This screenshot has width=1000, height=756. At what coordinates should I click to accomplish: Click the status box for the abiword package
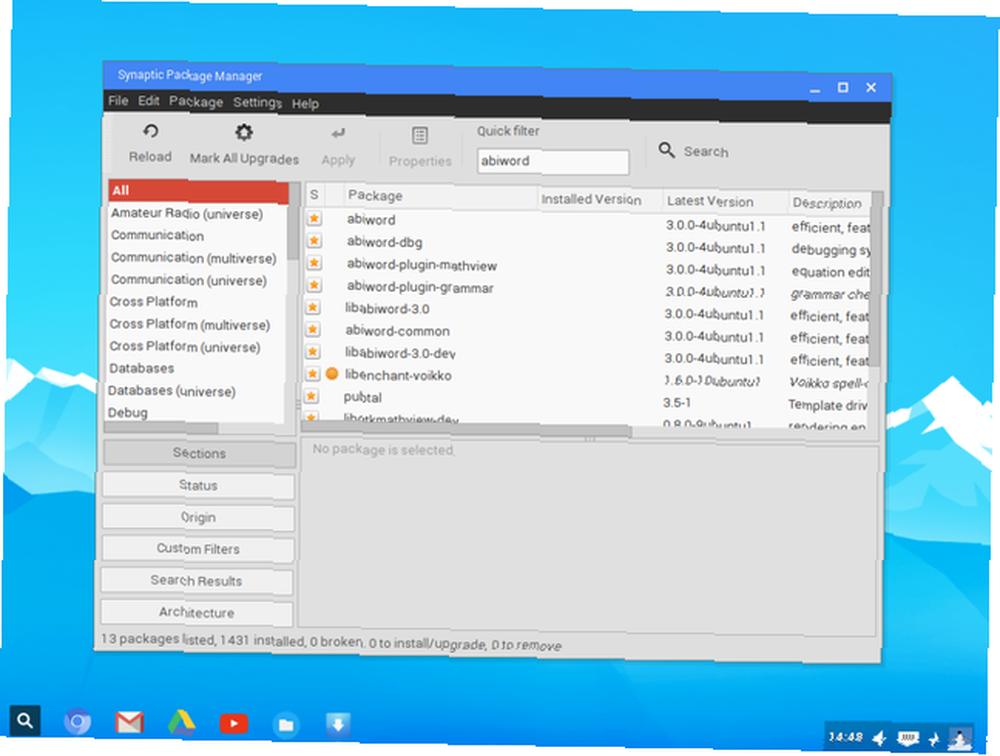tap(314, 219)
